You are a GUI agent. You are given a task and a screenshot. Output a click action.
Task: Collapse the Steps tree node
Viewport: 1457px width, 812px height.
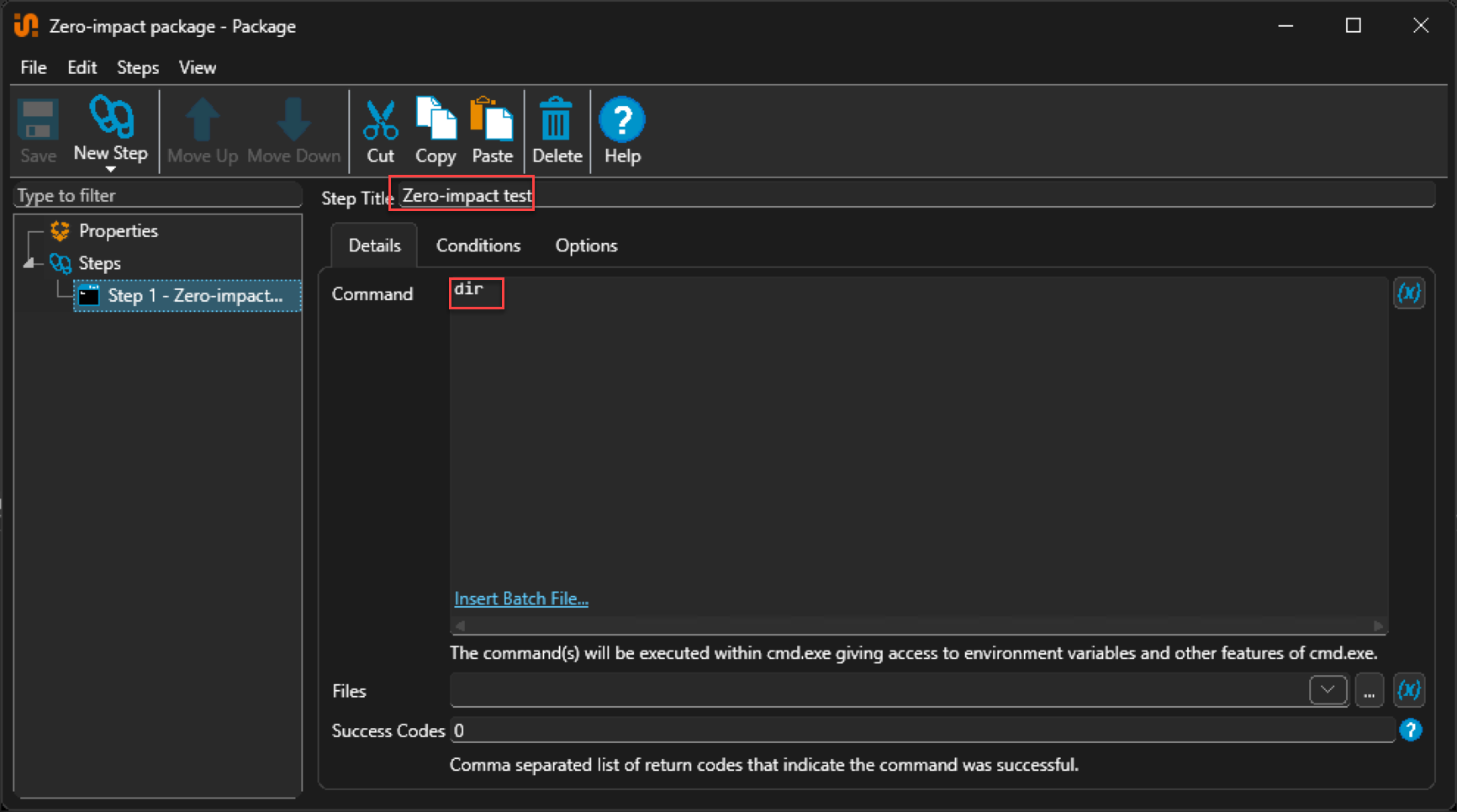pos(30,263)
